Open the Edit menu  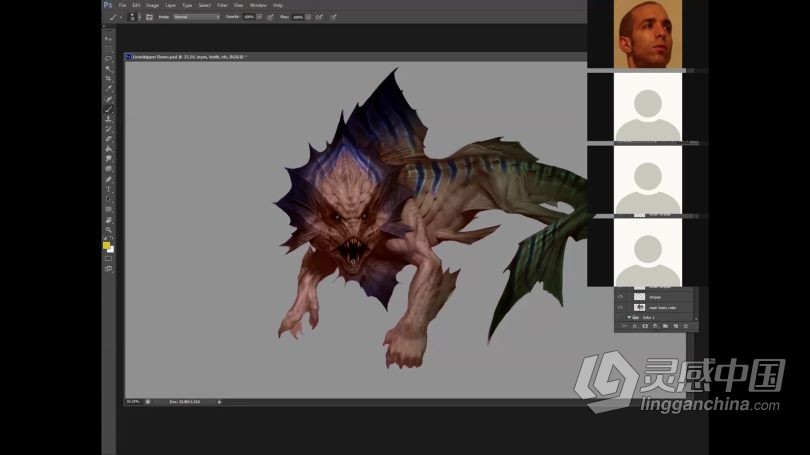(x=136, y=5)
